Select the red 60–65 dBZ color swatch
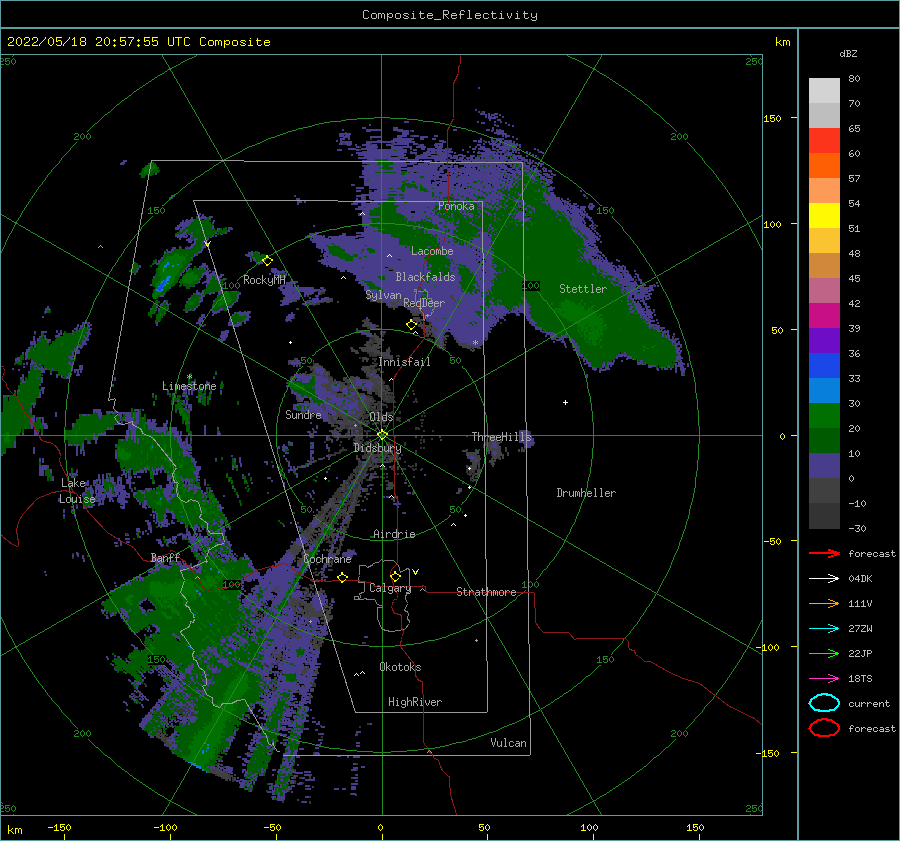Screen dimensions: 900x841 [x=824, y=141]
